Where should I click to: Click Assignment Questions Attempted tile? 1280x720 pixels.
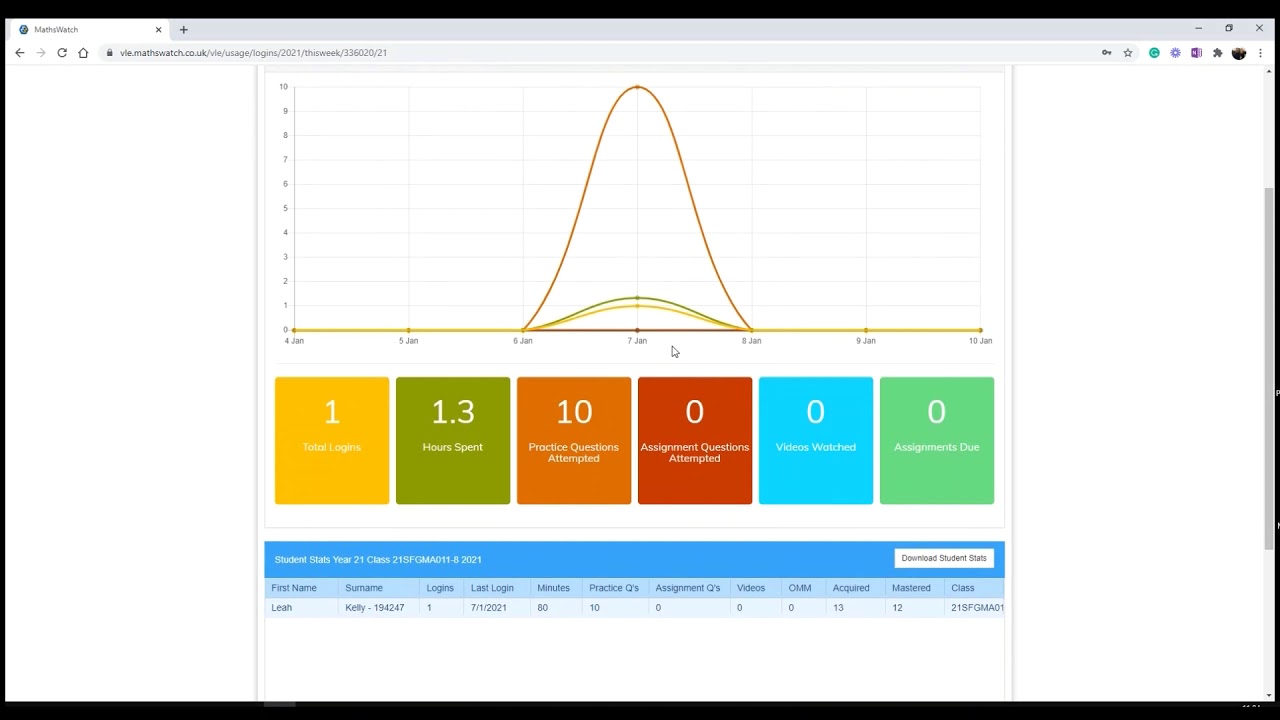[695, 441]
